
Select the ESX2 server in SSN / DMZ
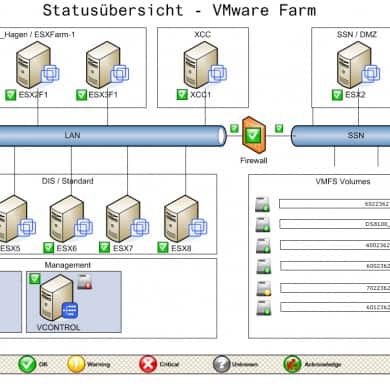pos(358,65)
